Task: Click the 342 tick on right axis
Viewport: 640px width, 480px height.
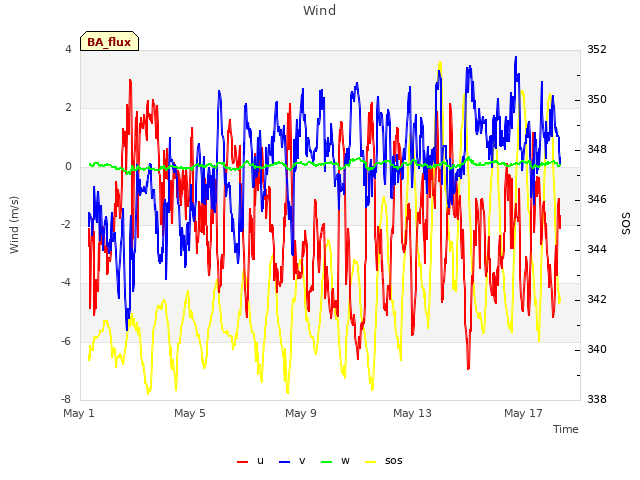Action: [x=597, y=299]
